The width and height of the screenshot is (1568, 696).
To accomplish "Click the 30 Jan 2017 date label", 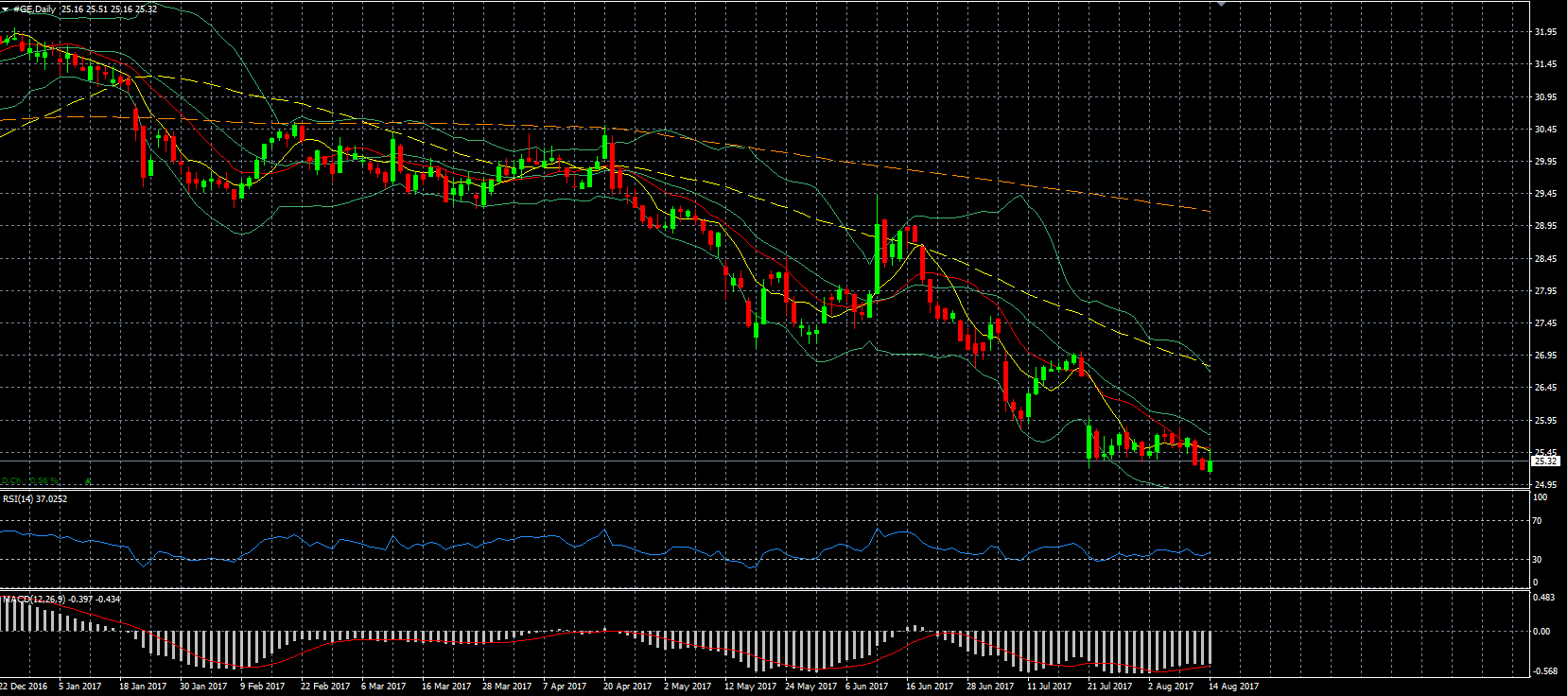I will pyautogui.click(x=203, y=687).
